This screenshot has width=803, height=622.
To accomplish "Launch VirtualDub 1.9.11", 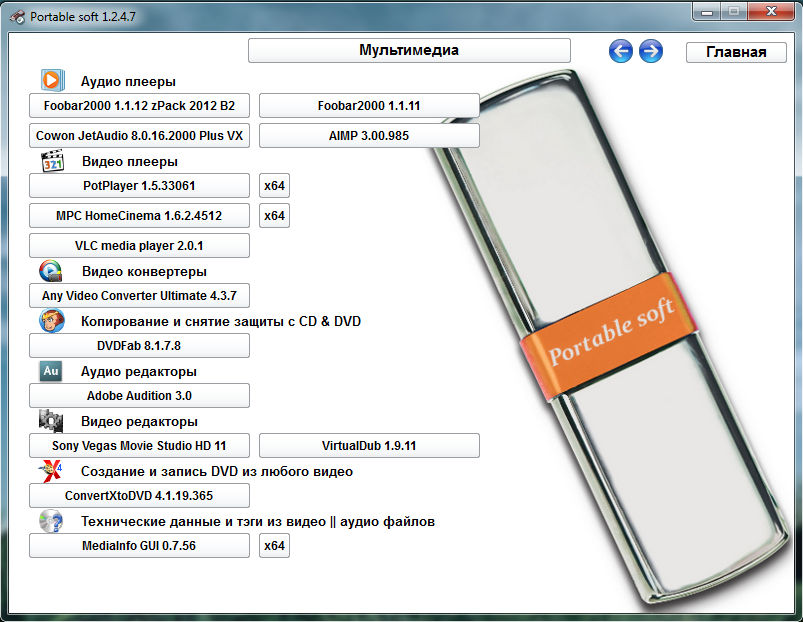I will tap(369, 445).
